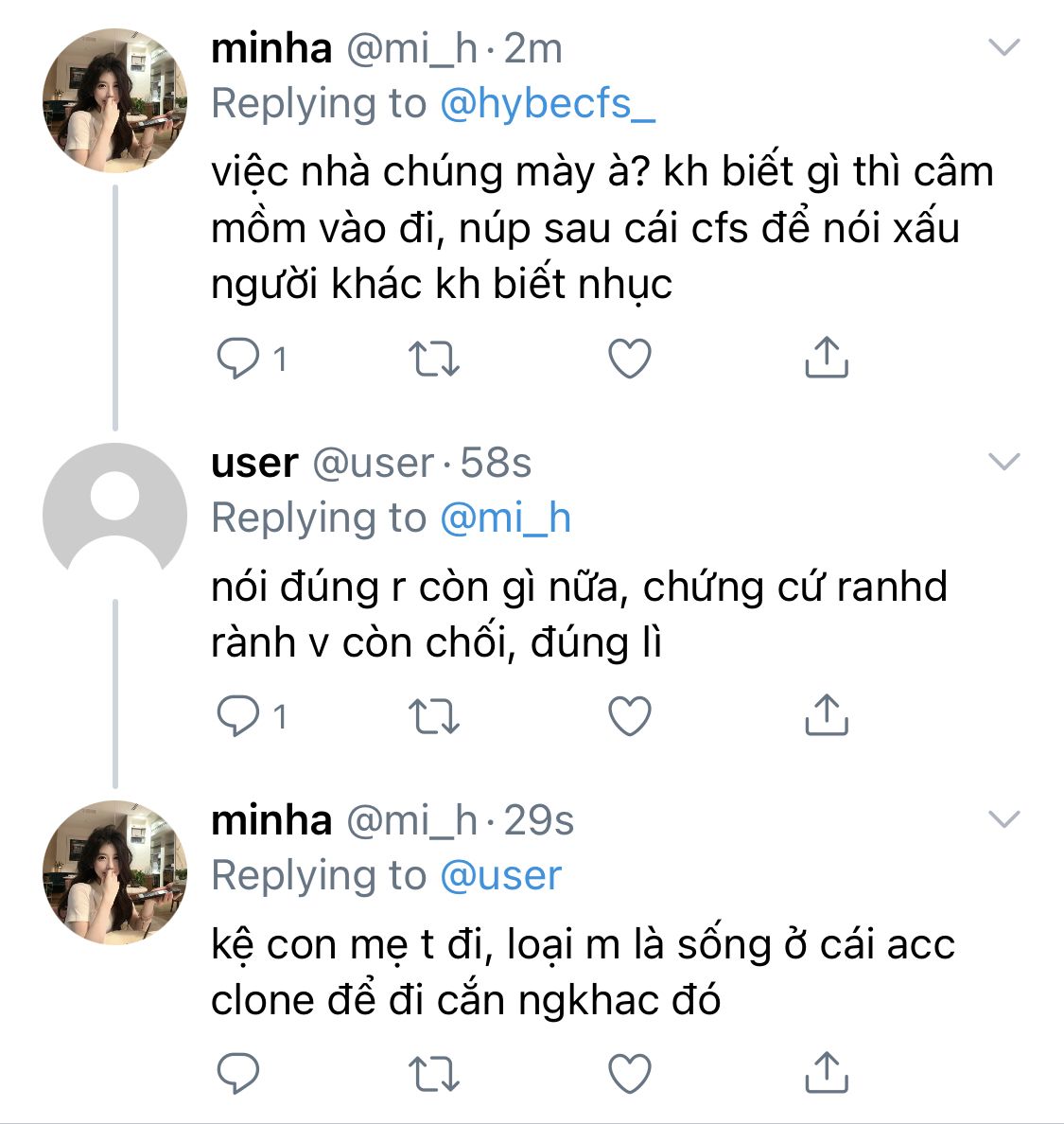
Task: Share the tweet from user
Action: (x=826, y=714)
